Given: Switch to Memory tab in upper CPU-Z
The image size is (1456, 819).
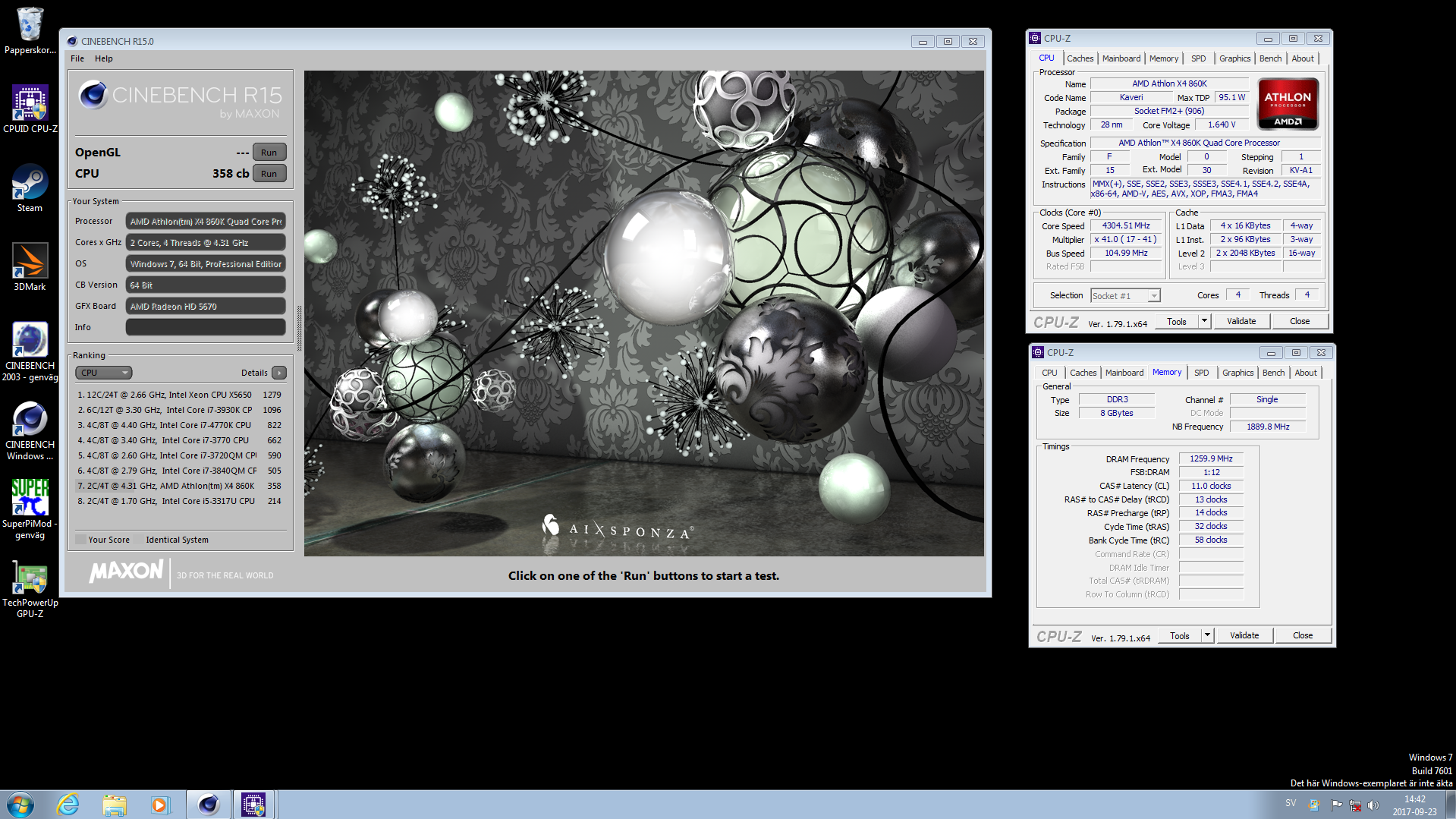Looking at the screenshot, I should (x=1164, y=58).
